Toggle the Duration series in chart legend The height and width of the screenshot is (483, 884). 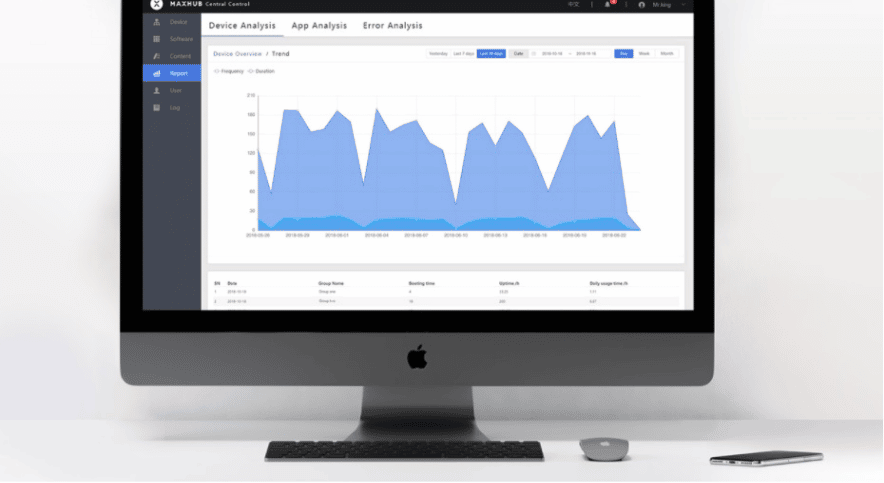pos(262,71)
